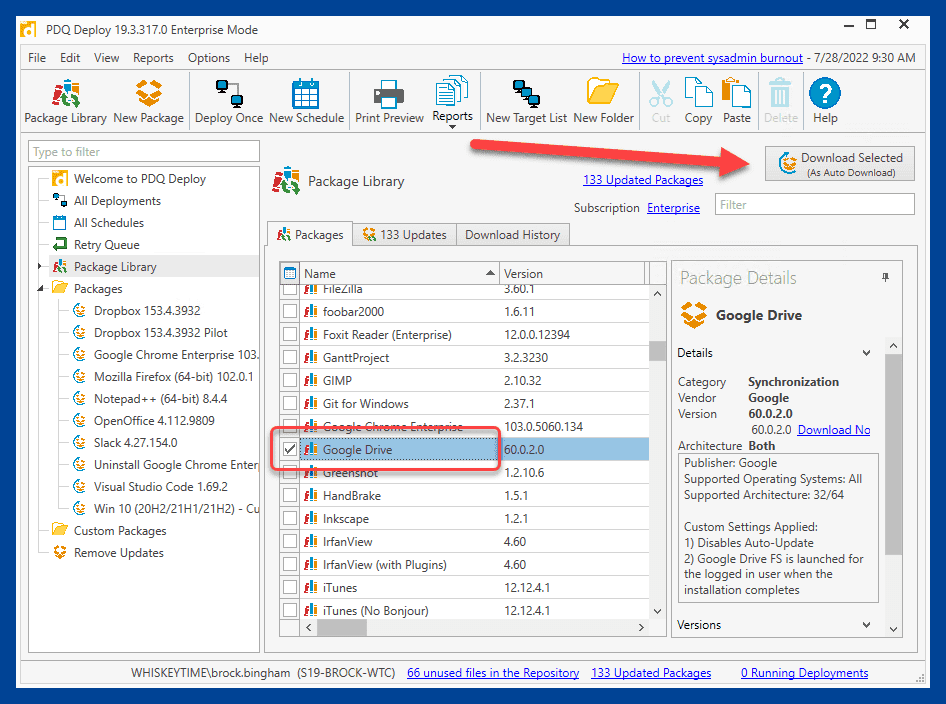This screenshot has width=946, height=704.
Task: Check the GanttProject checkbox
Action: point(290,357)
